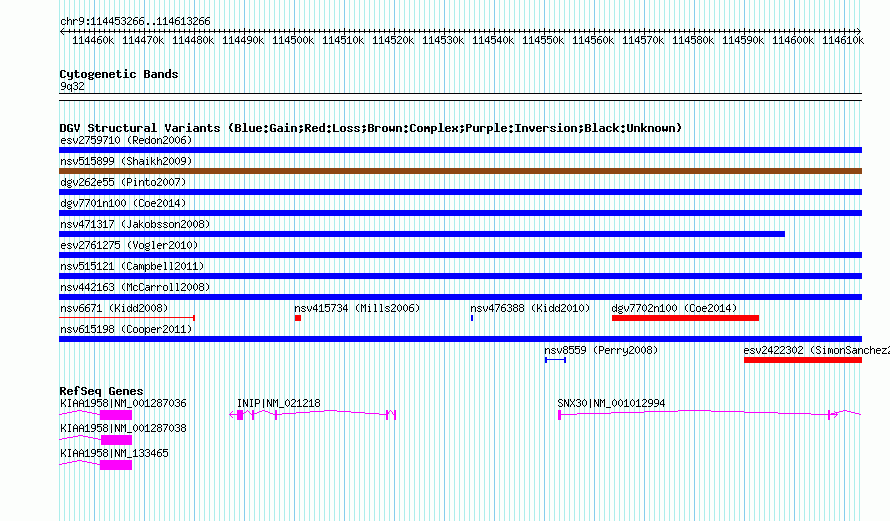890x521 pixels.
Task: Click the dgv262e55 (Pinto2007) variant bar
Action: 460,192
